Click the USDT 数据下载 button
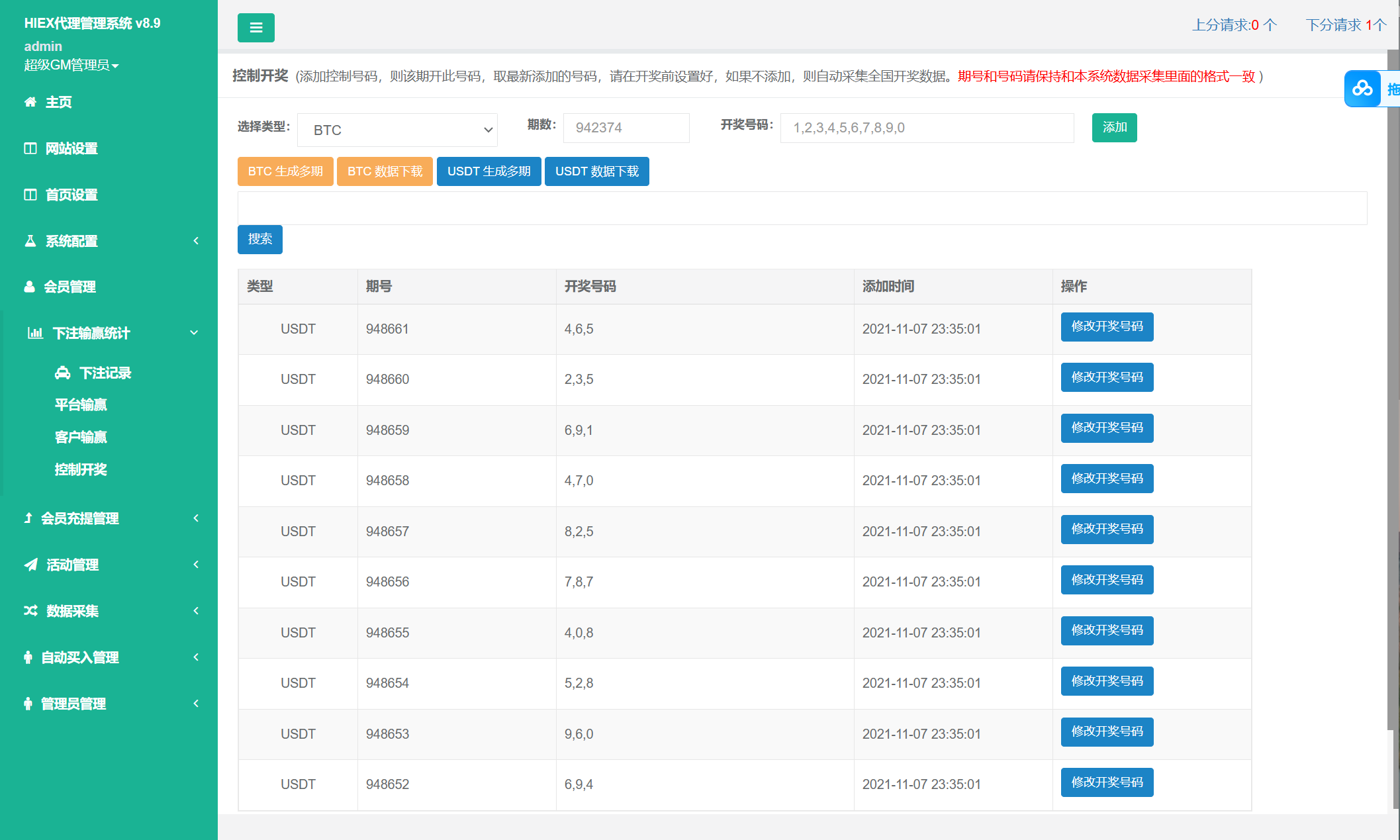Image resolution: width=1400 pixels, height=840 pixels. point(597,171)
